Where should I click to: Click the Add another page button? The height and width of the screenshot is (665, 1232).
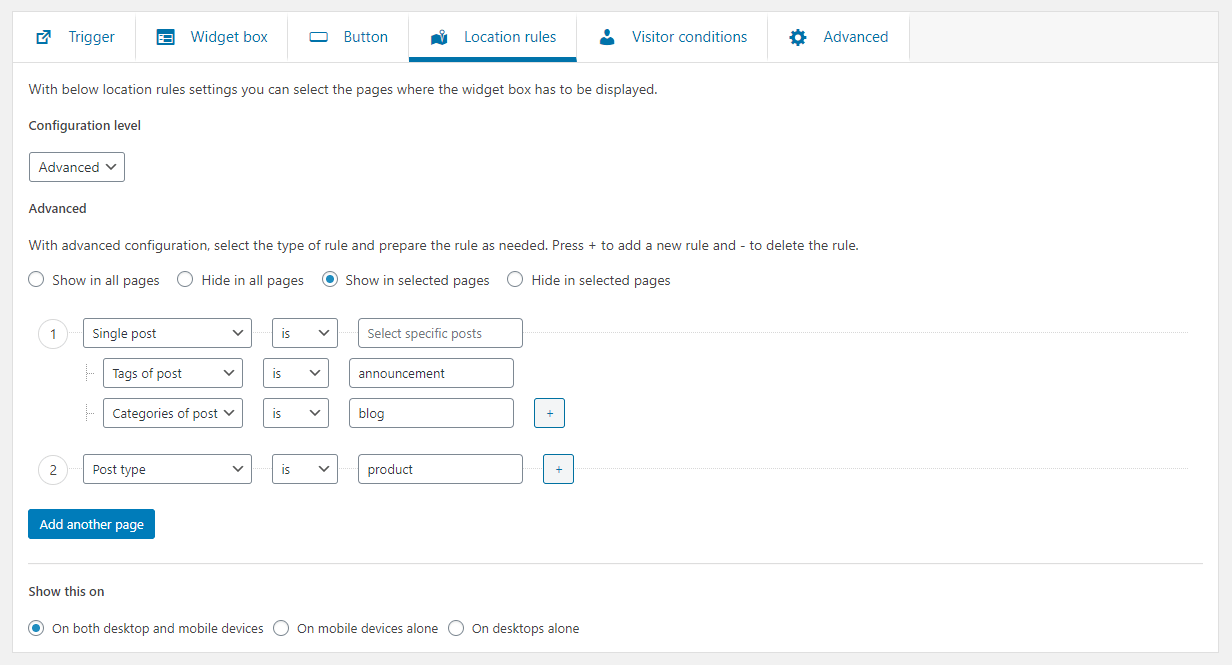pos(91,524)
